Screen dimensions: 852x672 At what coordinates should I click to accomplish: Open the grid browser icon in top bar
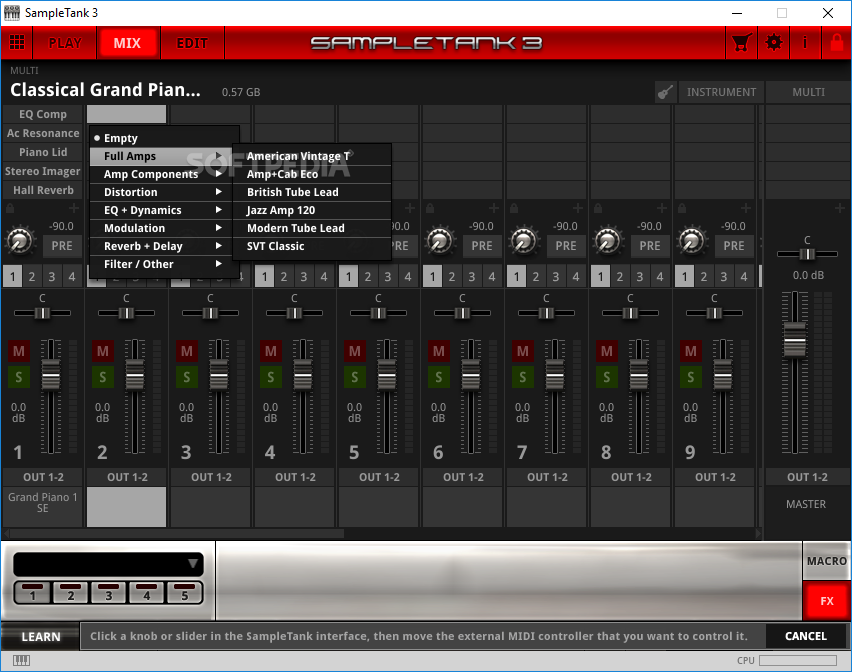point(17,42)
